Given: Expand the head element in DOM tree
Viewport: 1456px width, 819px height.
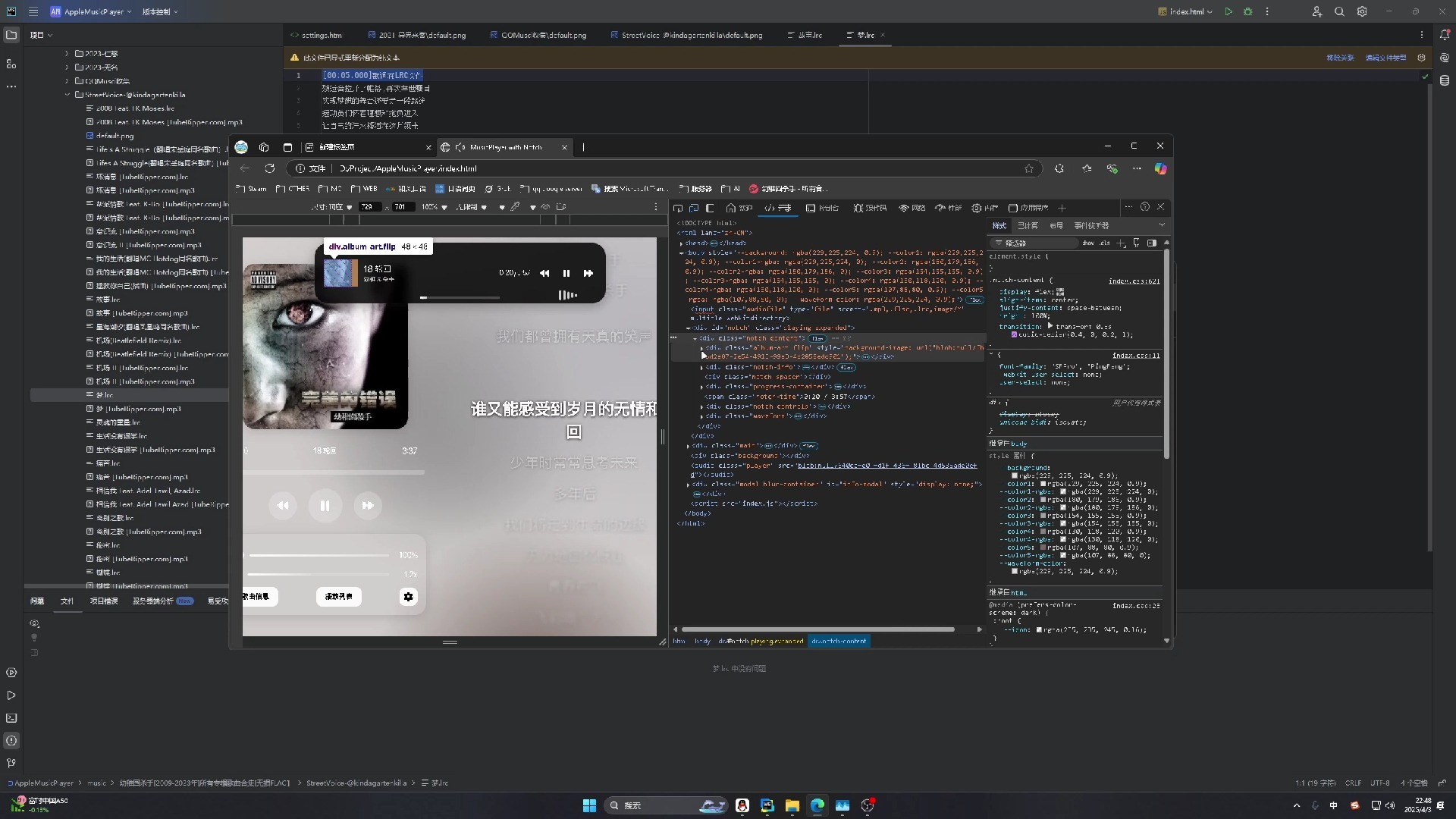Looking at the screenshot, I should 681,243.
